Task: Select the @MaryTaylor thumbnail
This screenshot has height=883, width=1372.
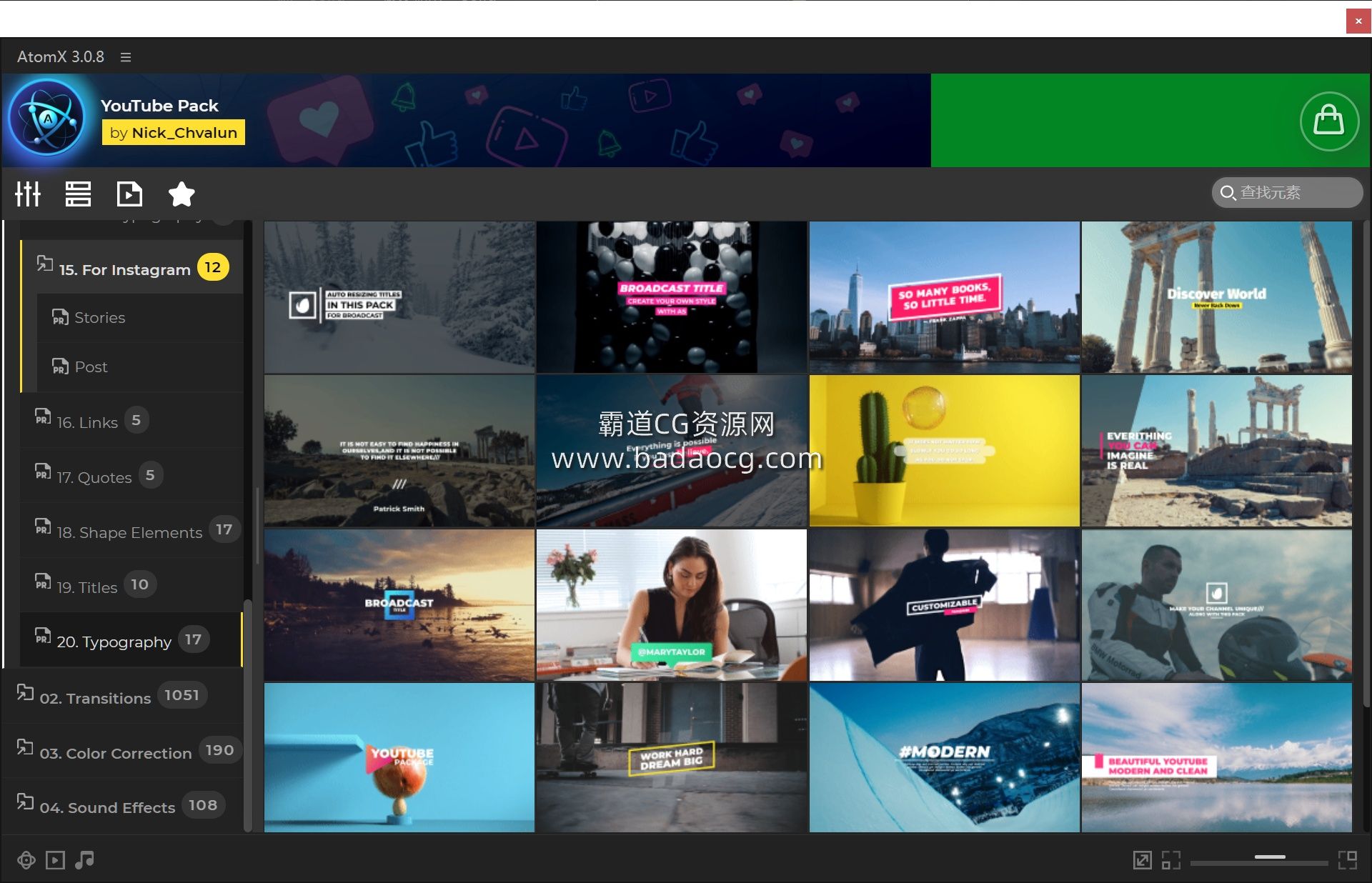Action: [672, 605]
